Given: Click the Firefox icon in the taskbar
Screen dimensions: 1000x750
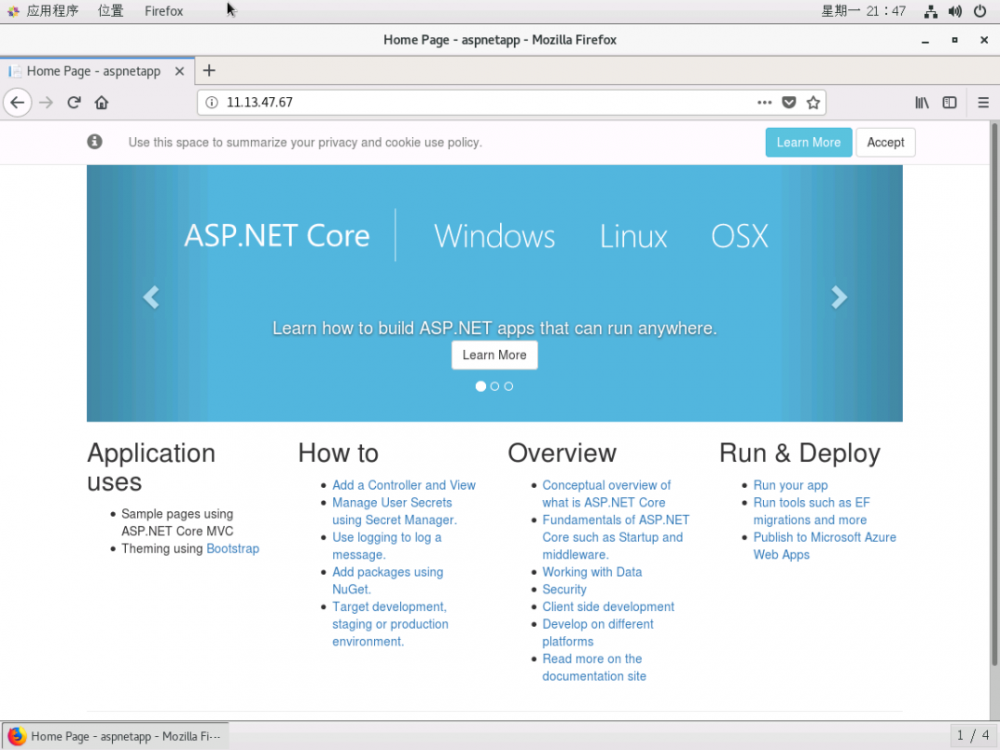Looking at the screenshot, I should 17,736.
